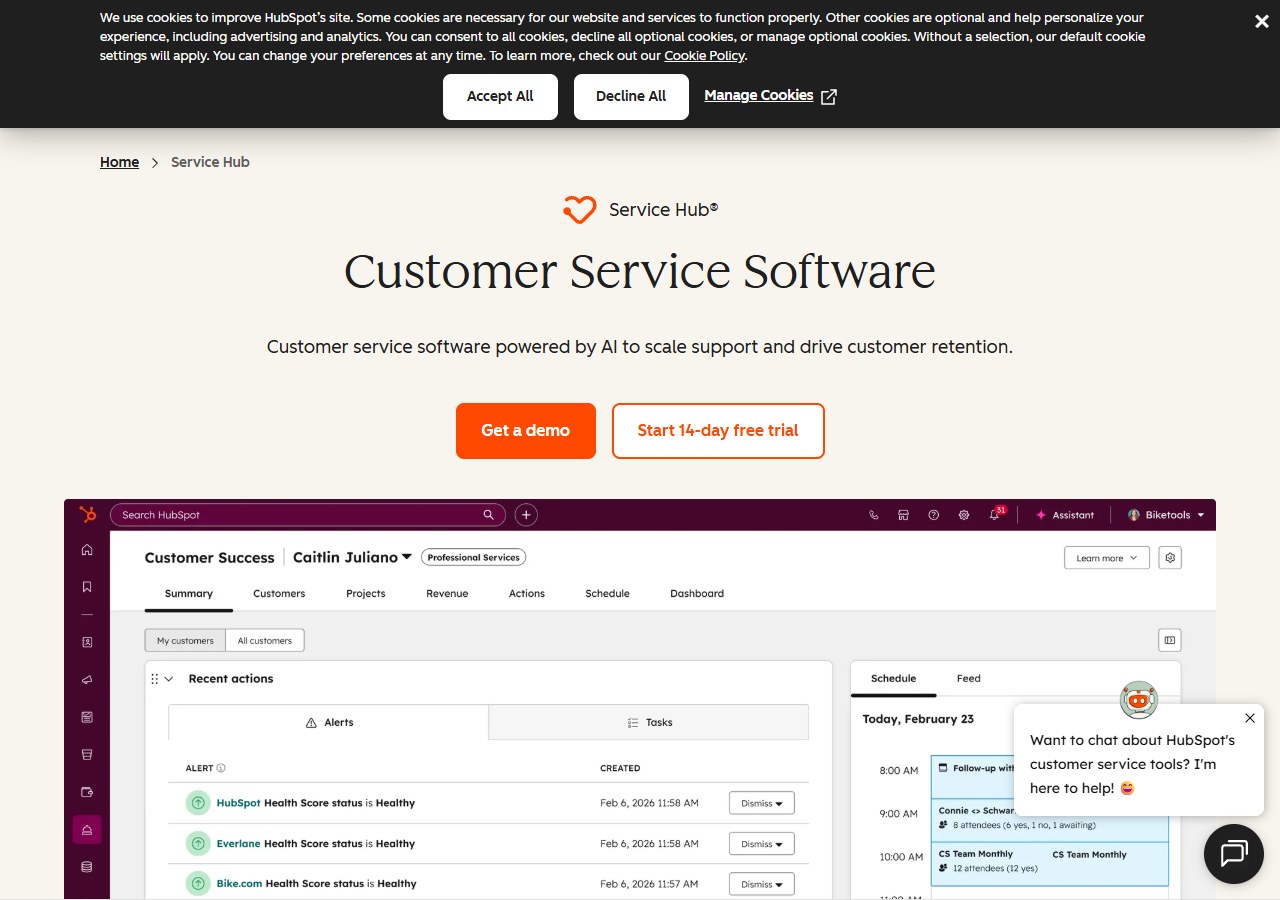The image size is (1280, 900).
Task: Switch to the Dashboard tab
Action: [x=697, y=593]
